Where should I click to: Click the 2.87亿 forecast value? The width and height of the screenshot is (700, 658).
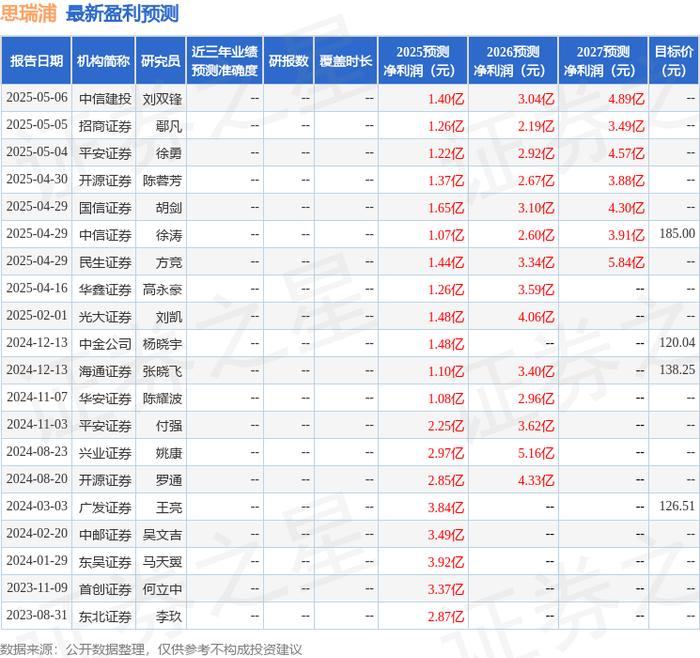(x=446, y=616)
